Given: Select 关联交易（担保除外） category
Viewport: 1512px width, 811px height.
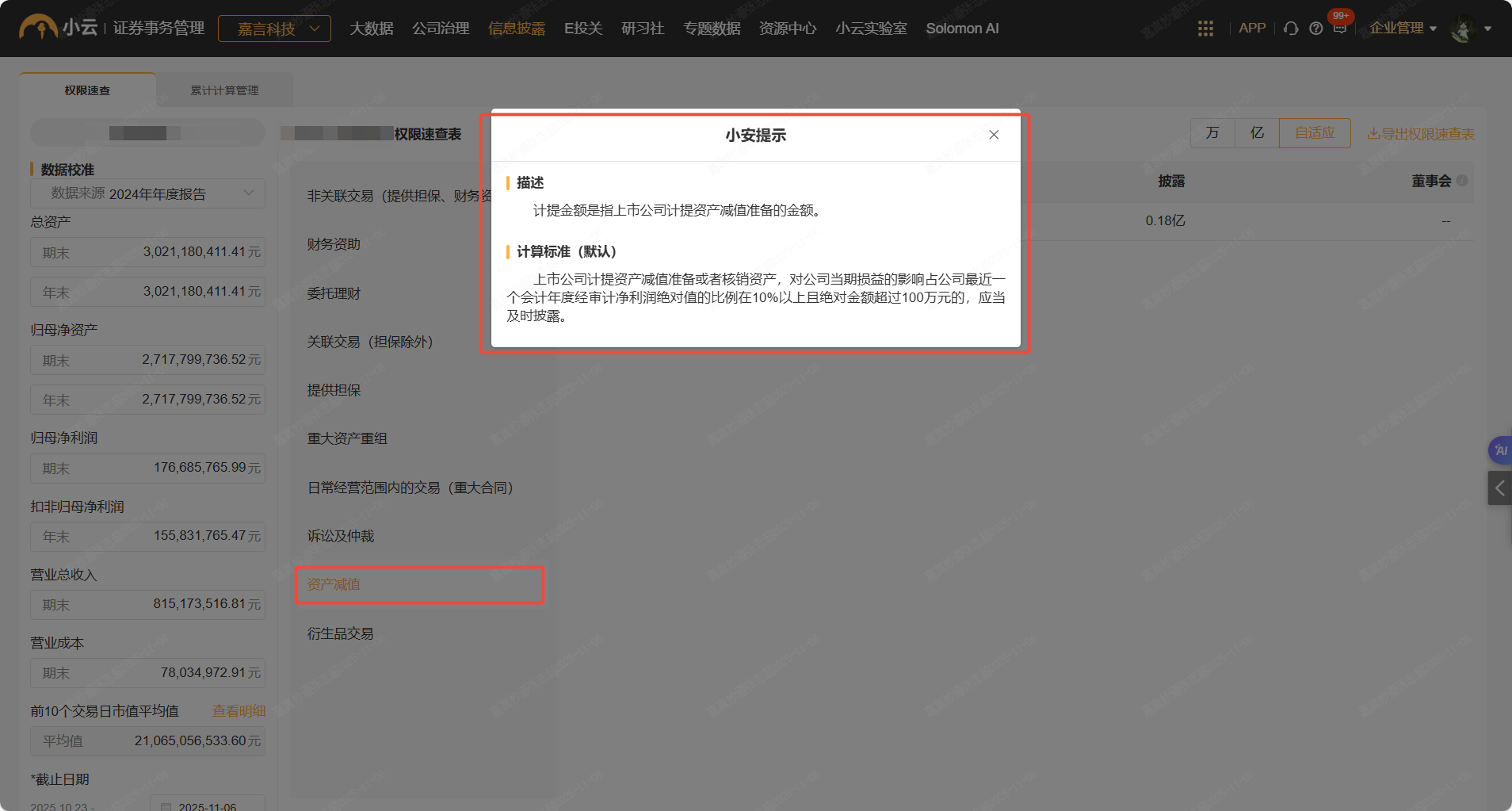Looking at the screenshot, I should point(370,342).
